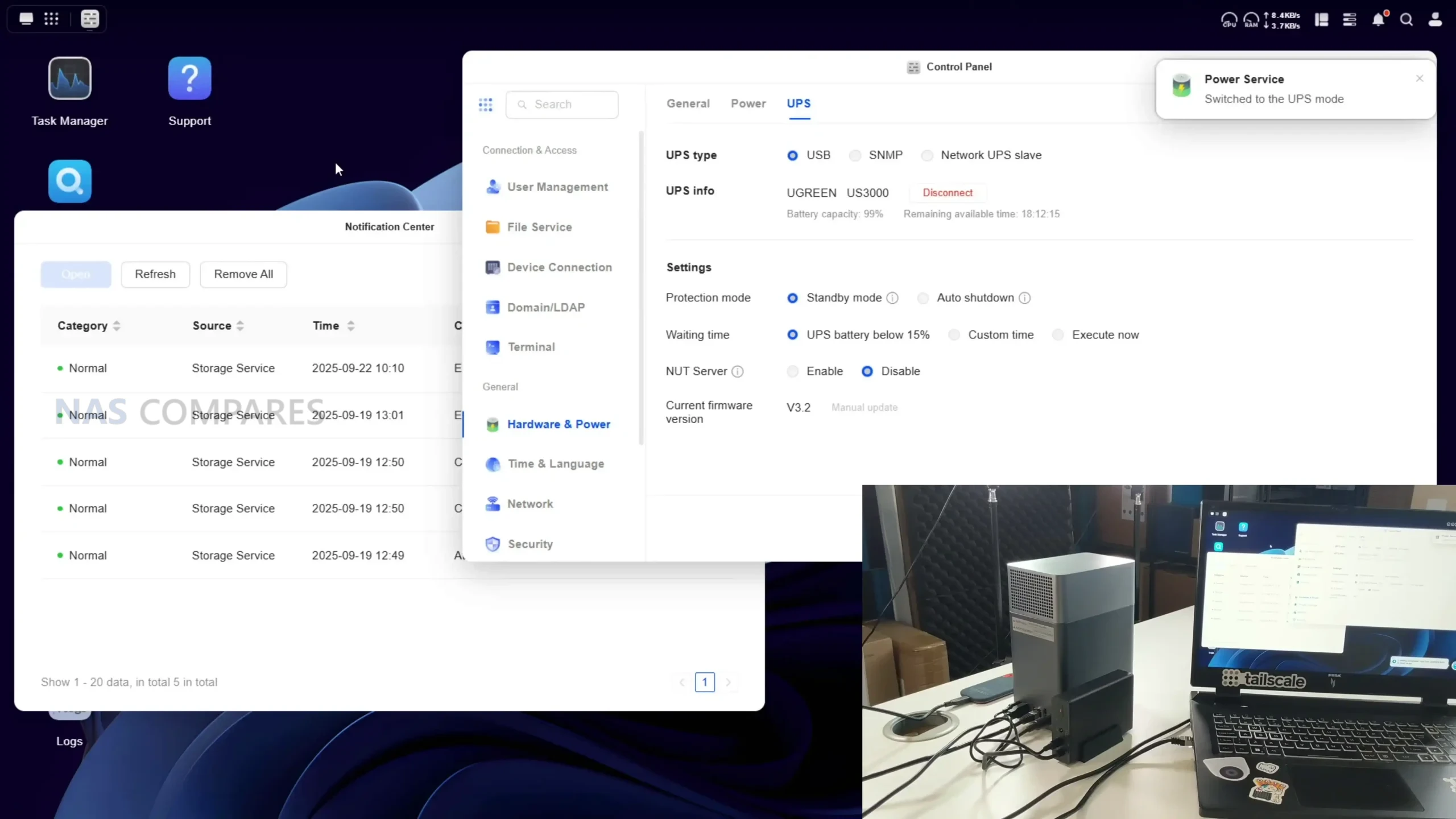Select Execute now waiting option
The image size is (1456, 819).
[1058, 335]
